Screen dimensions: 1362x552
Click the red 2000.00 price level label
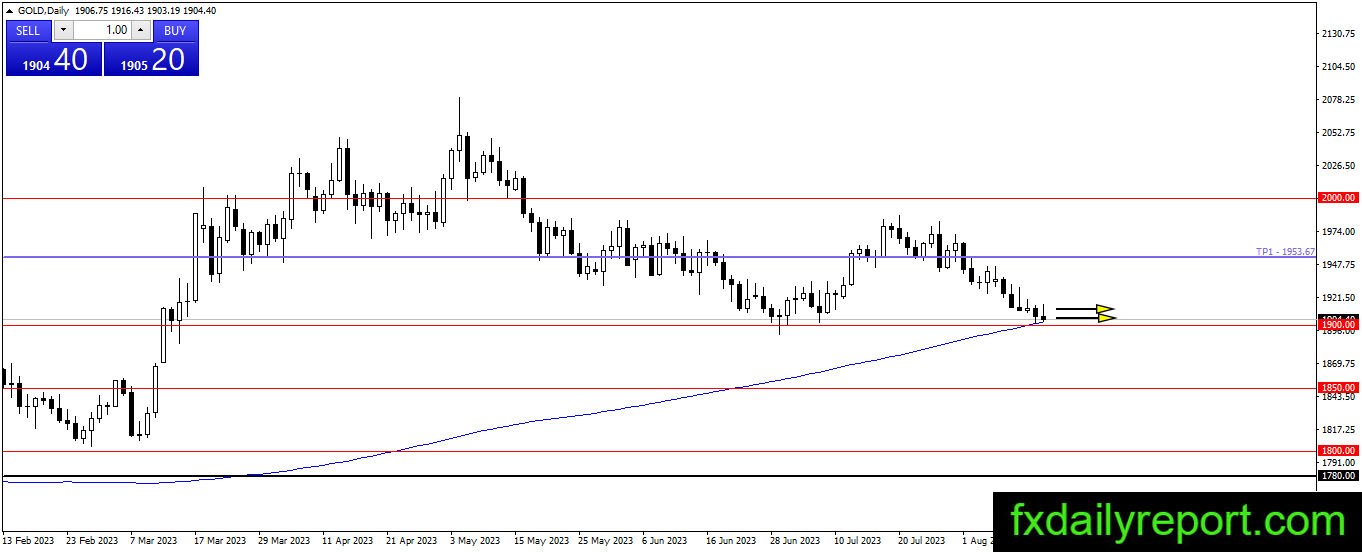pyautogui.click(x=1337, y=198)
